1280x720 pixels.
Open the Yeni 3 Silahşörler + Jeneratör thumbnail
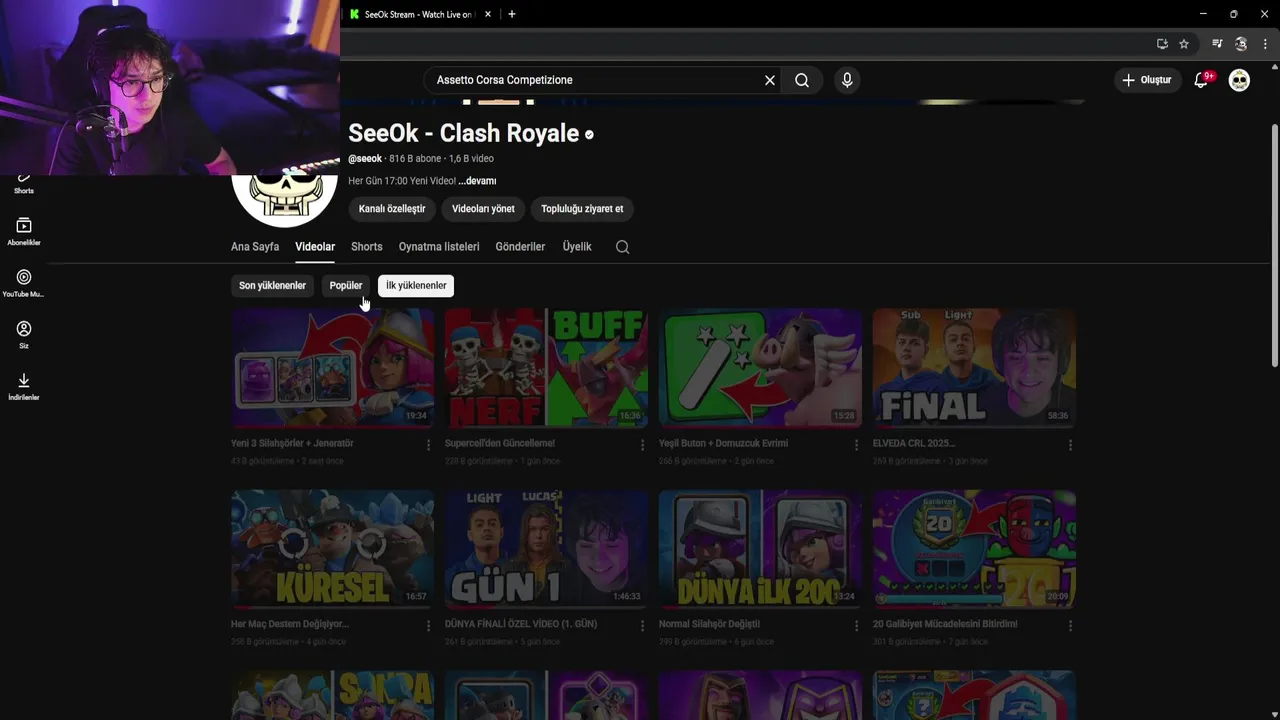tap(332, 368)
